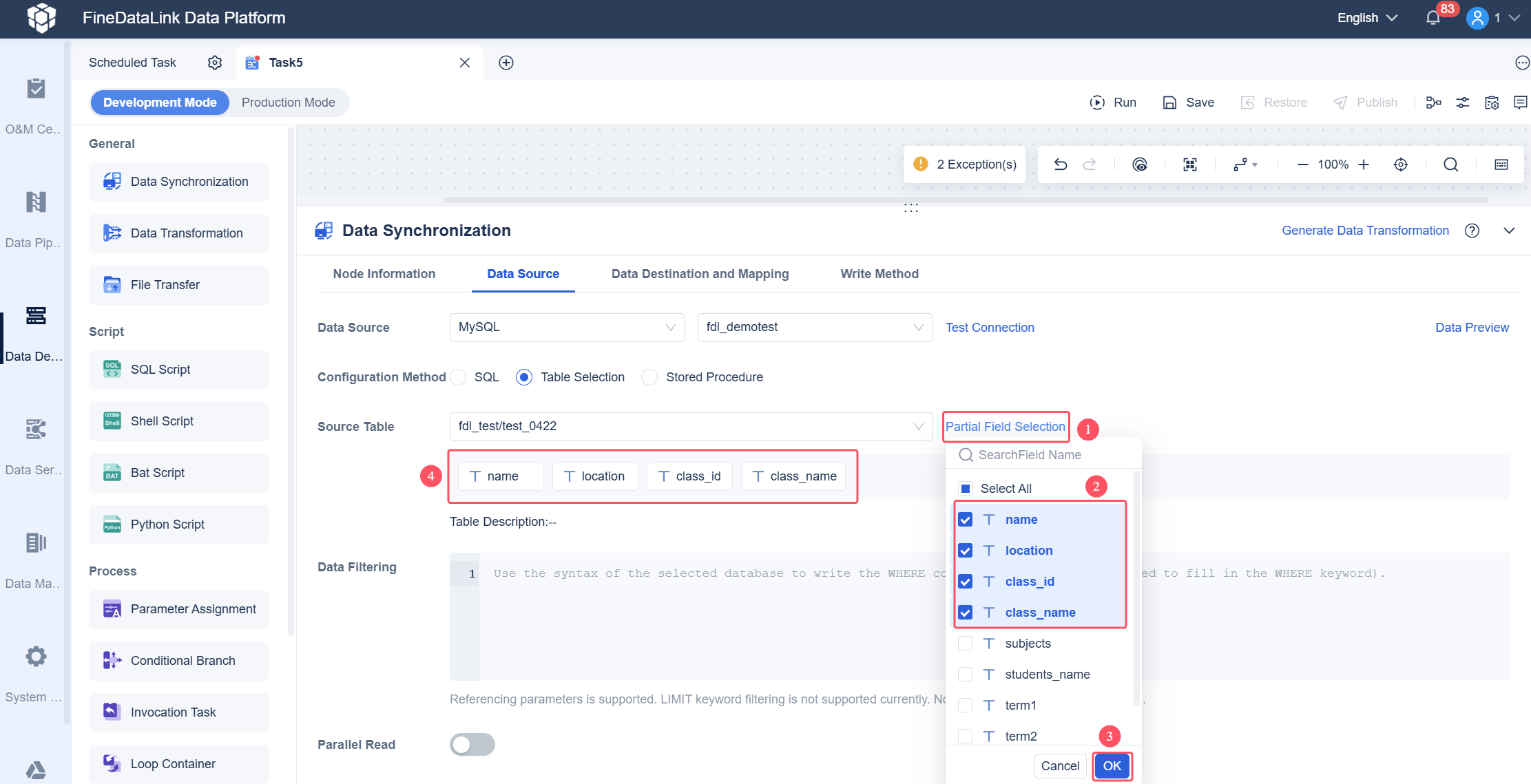Check the subjects field checkbox

pyautogui.click(x=966, y=644)
